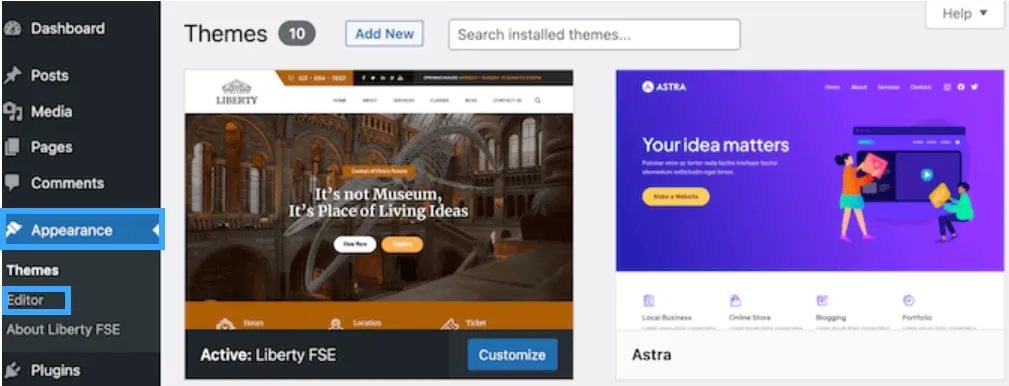
Task: Click the Astra theme name
Action: click(652, 354)
